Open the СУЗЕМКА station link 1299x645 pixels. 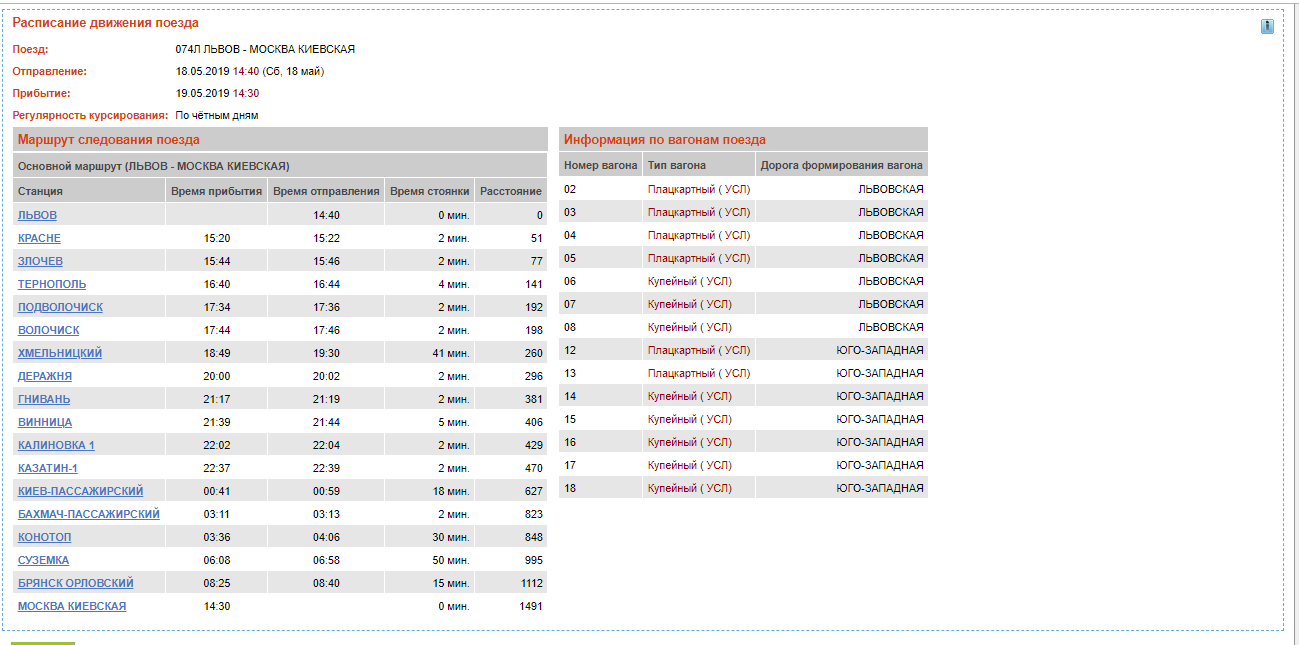tap(44, 560)
